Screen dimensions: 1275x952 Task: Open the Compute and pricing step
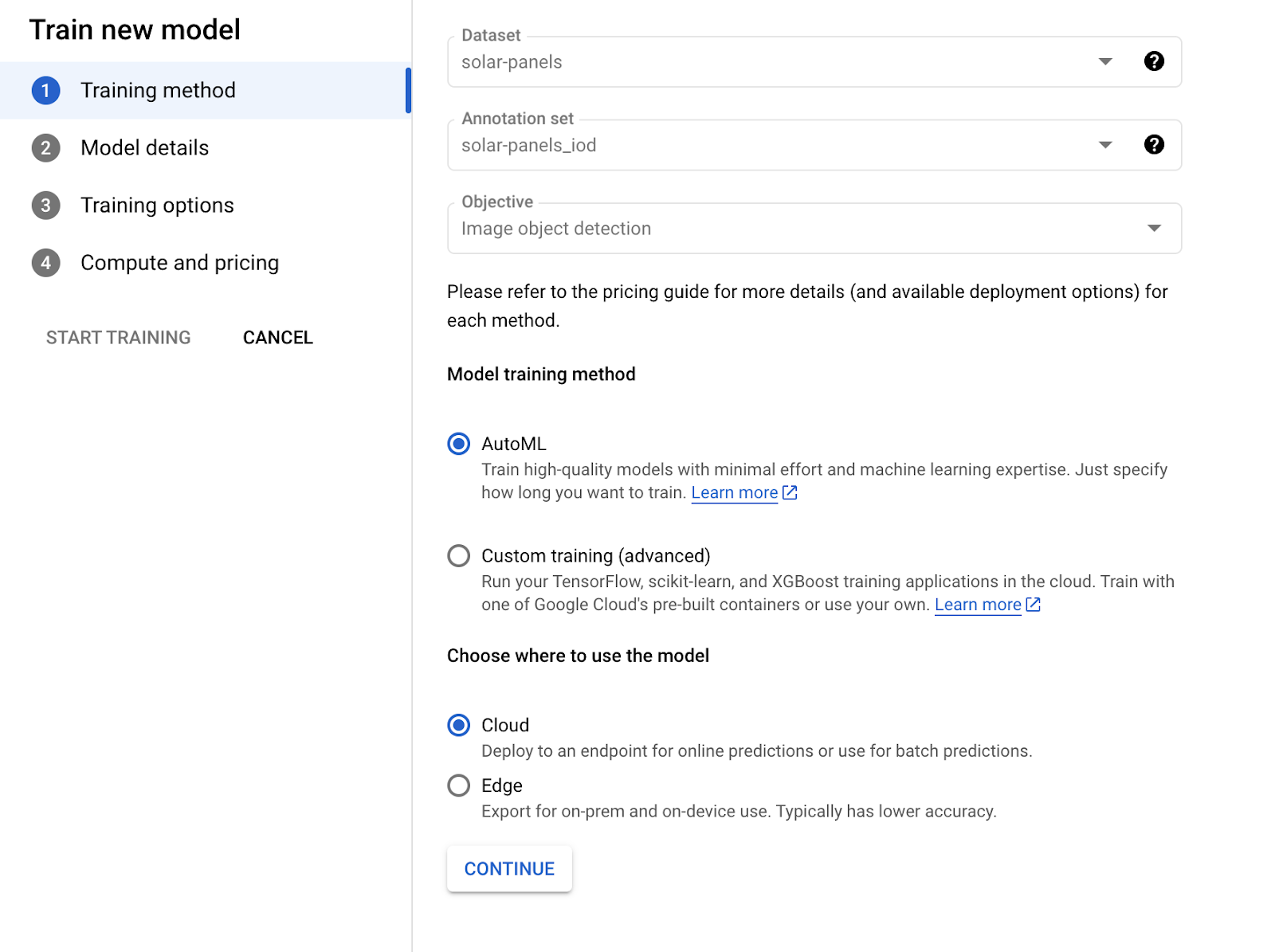pos(179,263)
